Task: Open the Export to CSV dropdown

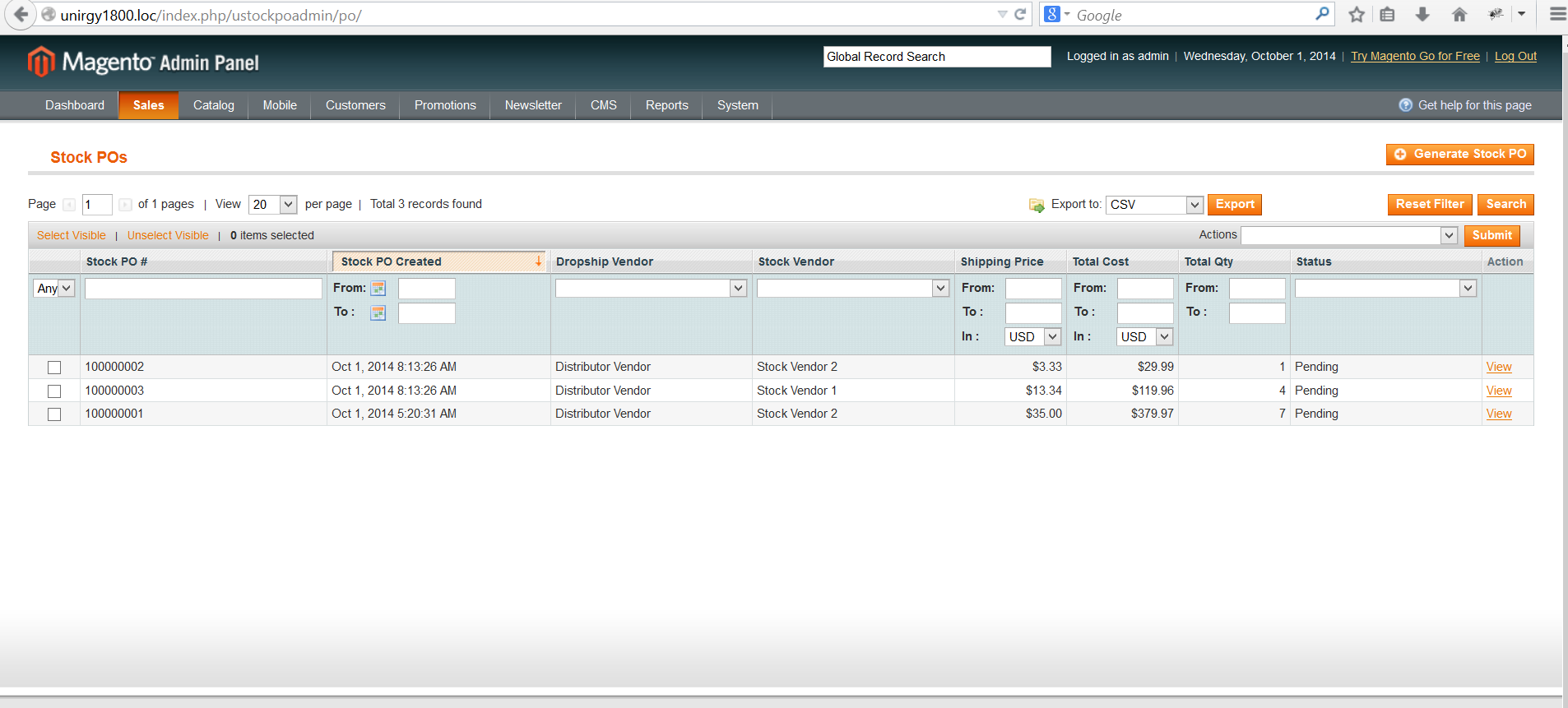Action: click(x=1154, y=205)
